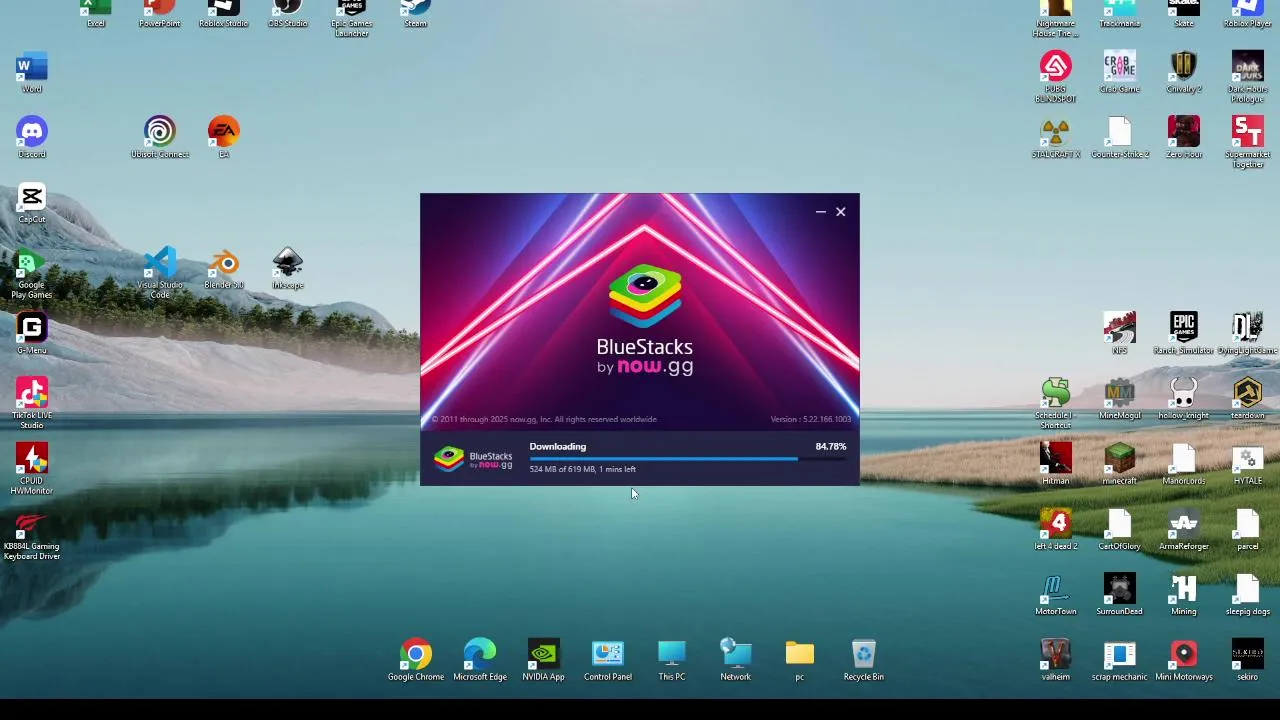Select the SurrounDead desktop icon
This screenshot has width=1280, height=720.
click(x=1120, y=595)
